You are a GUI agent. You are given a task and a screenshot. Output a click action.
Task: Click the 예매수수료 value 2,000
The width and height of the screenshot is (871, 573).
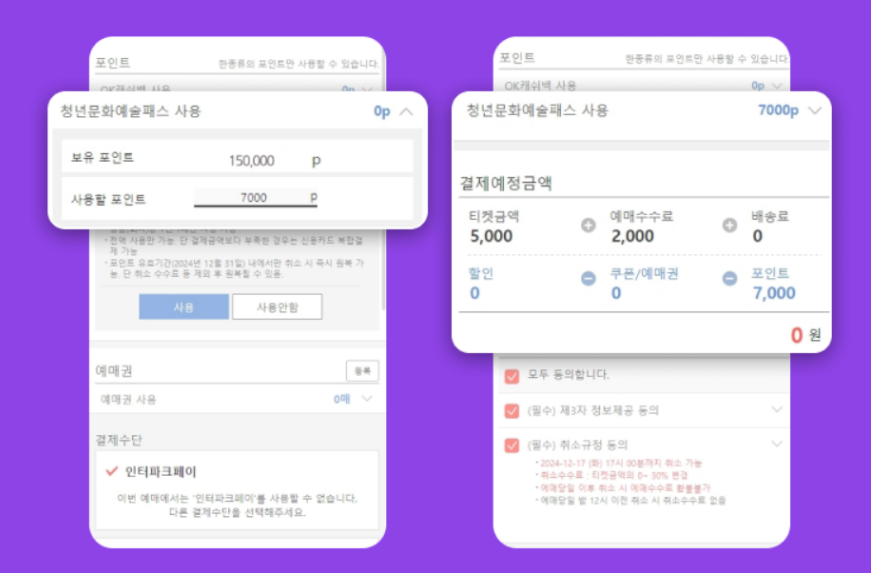coord(632,236)
